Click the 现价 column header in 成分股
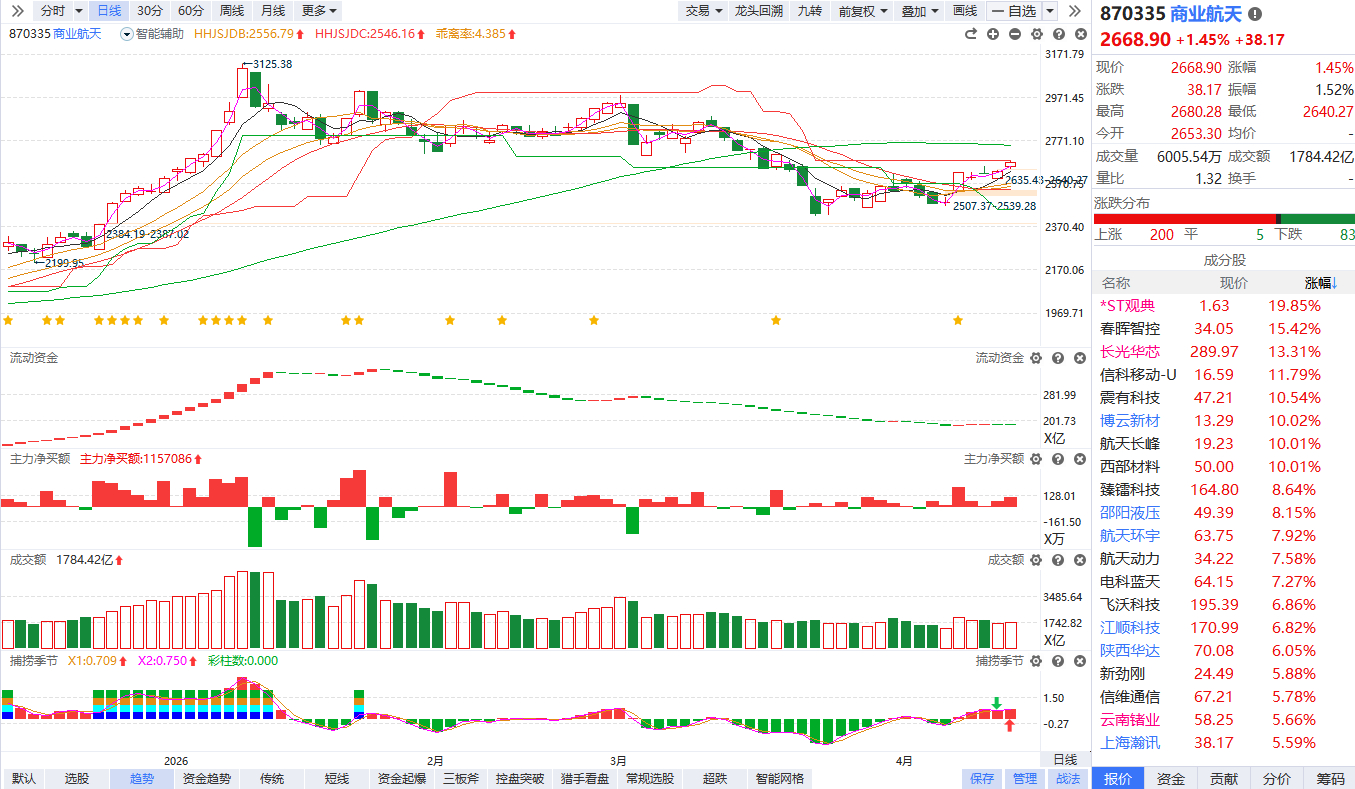The image size is (1355, 789). pos(1234,283)
